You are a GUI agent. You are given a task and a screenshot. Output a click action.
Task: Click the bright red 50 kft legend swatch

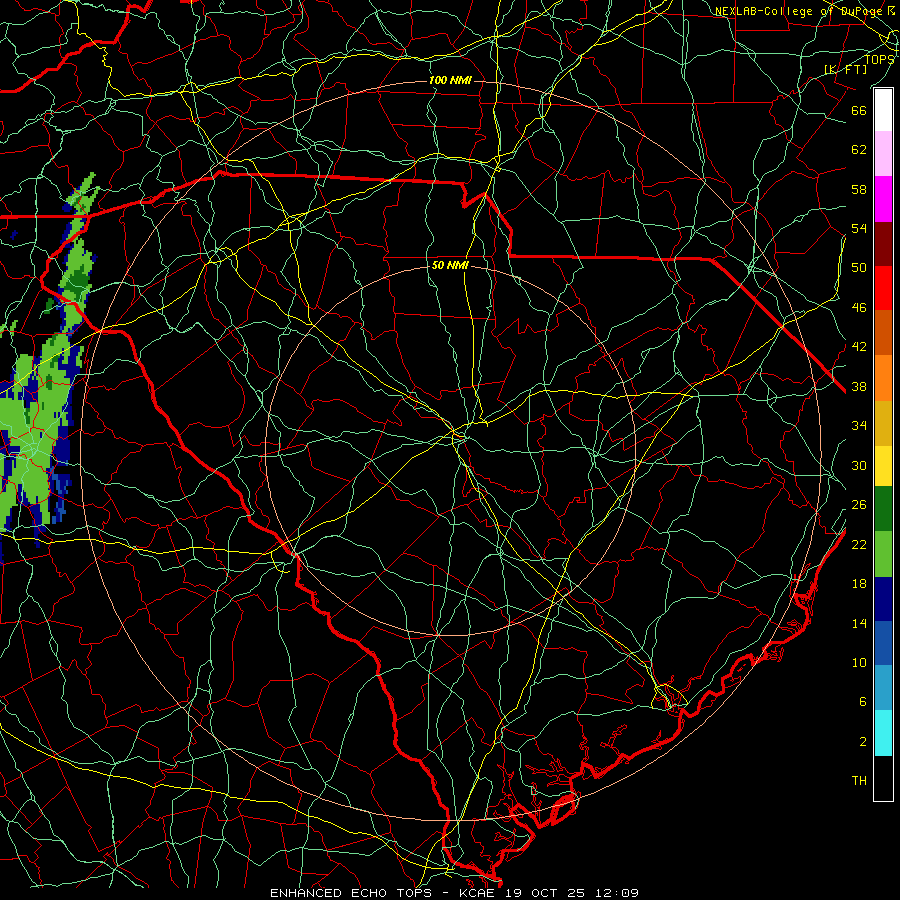[883, 288]
